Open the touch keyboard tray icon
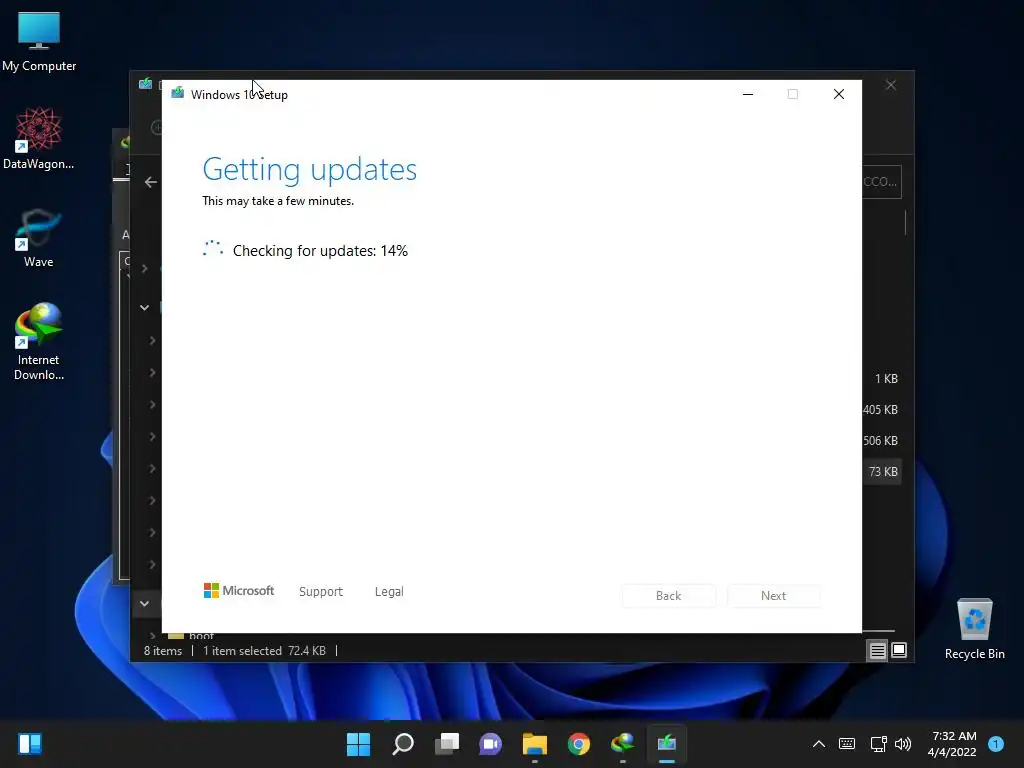The width and height of the screenshot is (1024, 768). tap(847, 744)
